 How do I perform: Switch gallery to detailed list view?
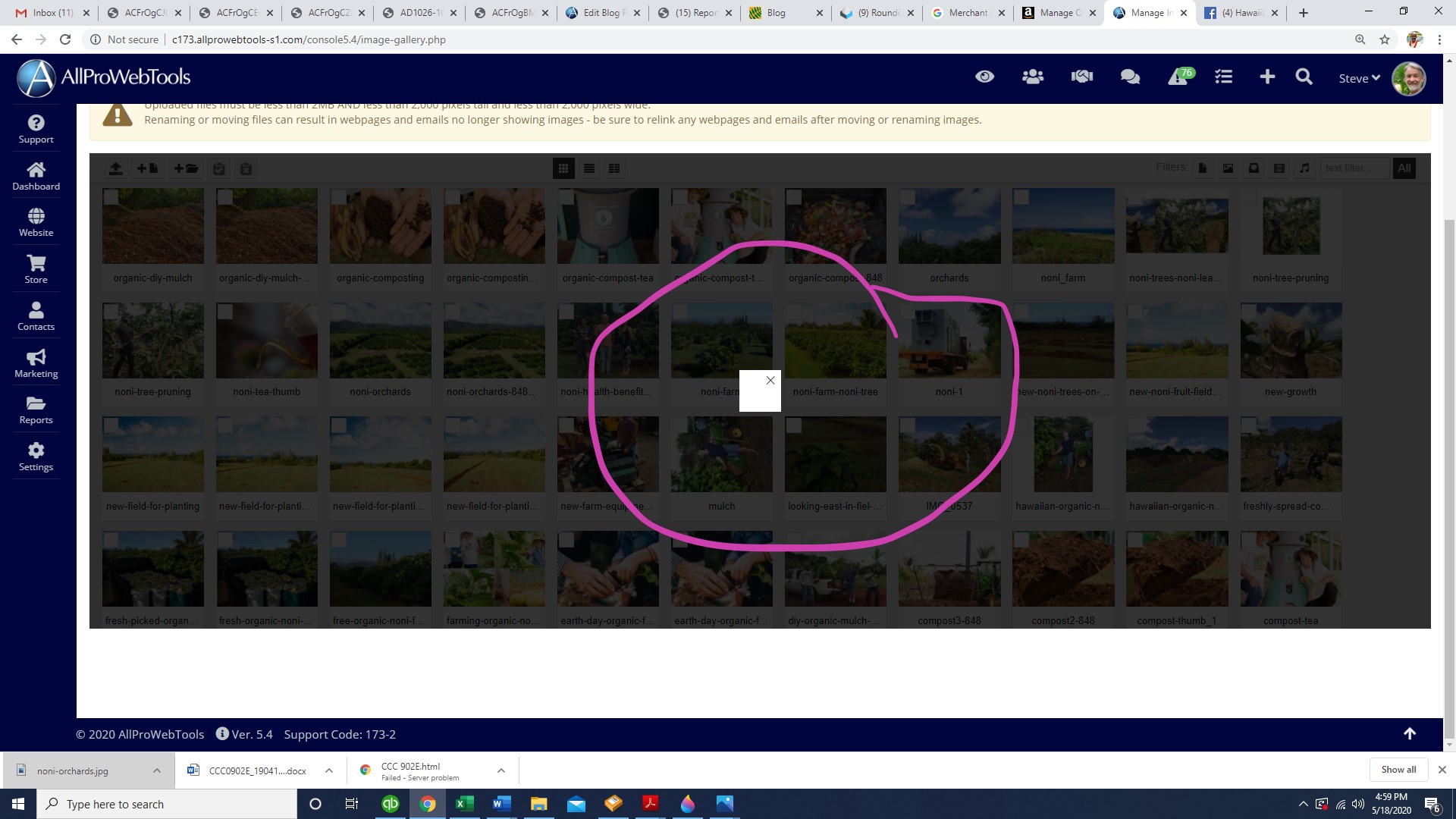[614, 168]
